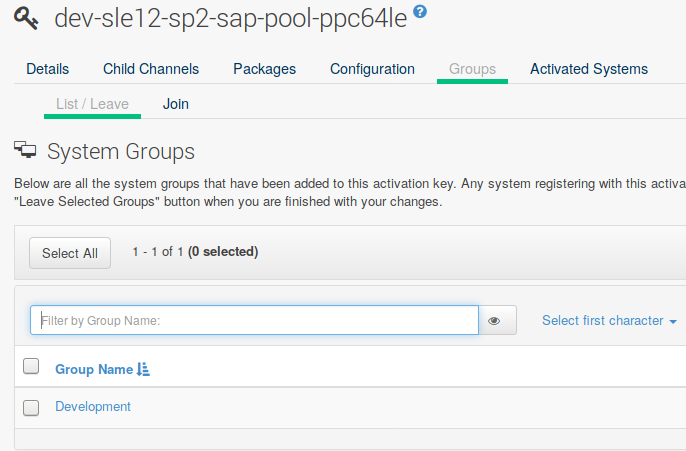Go to the Packages tab
The height and width of the screenshot is (451, 686).
pos(264,69)
